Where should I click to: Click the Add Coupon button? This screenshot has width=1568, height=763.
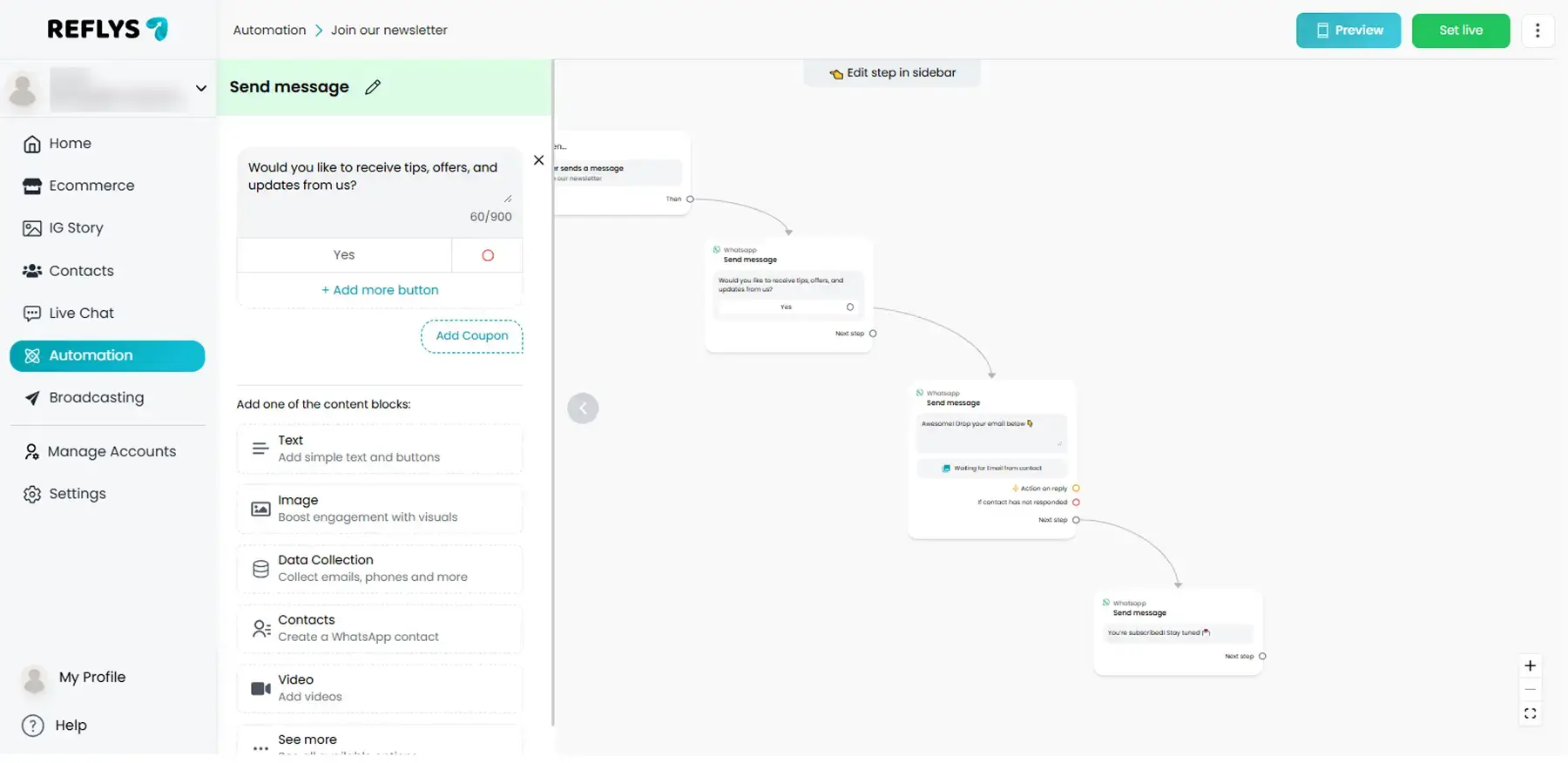pos(471,336)
